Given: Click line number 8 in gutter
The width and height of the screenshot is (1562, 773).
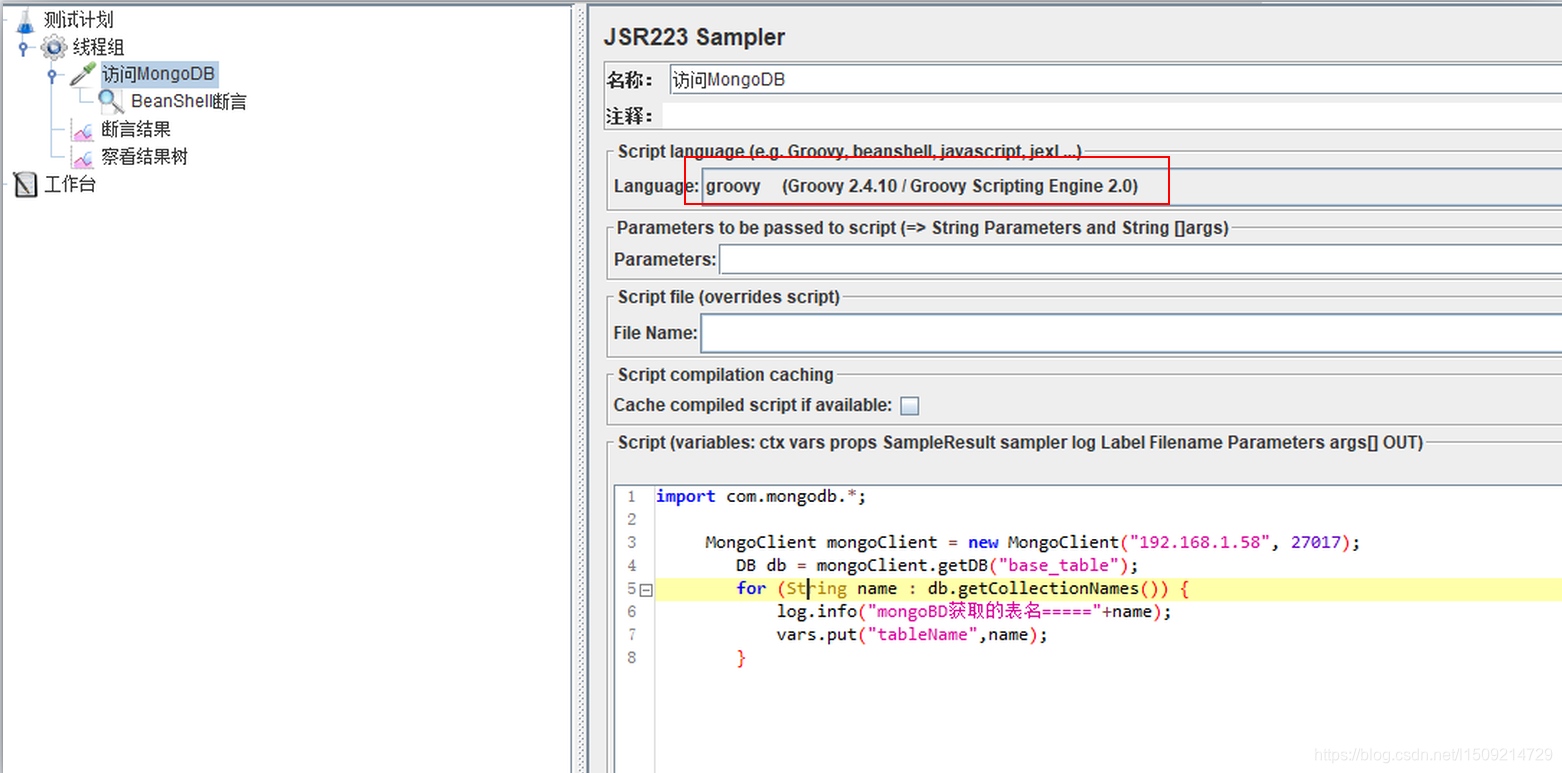Looking at the screenshot, I should tap(631, 657).
